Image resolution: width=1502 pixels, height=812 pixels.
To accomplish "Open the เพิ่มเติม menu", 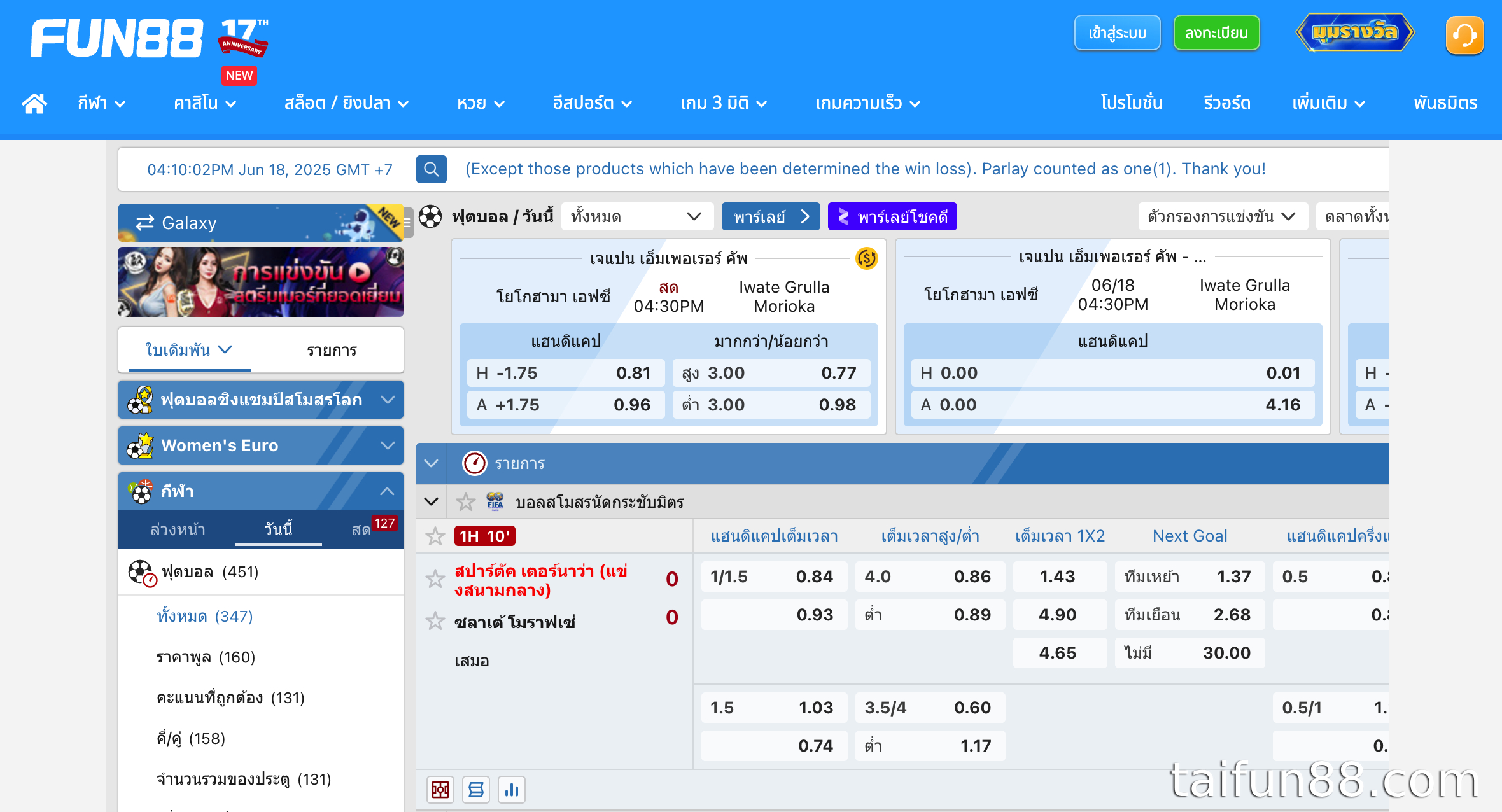I will 1328,103.
